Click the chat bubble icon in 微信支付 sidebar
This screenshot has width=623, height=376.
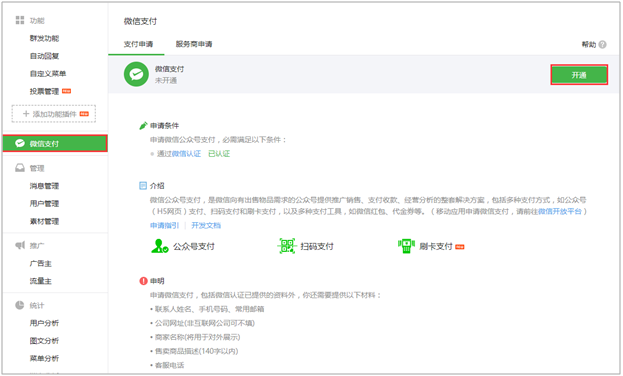pyautogui.click(x=20, y=143)
